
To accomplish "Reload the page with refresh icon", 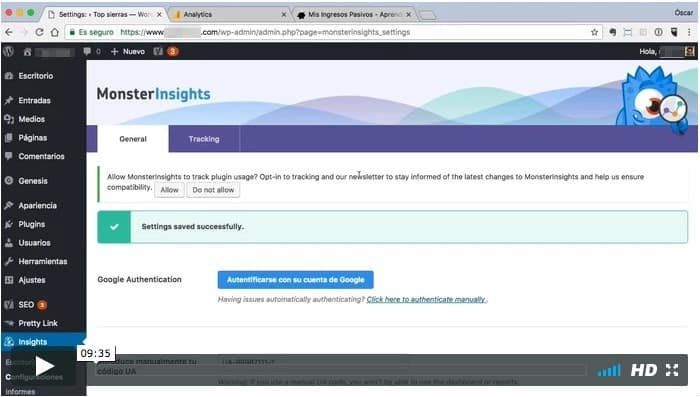I will pyautogui.click(x=39, y=32).
